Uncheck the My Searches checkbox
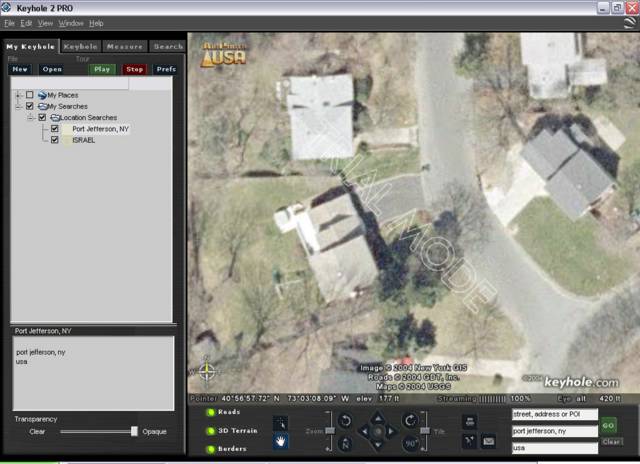 29,106
